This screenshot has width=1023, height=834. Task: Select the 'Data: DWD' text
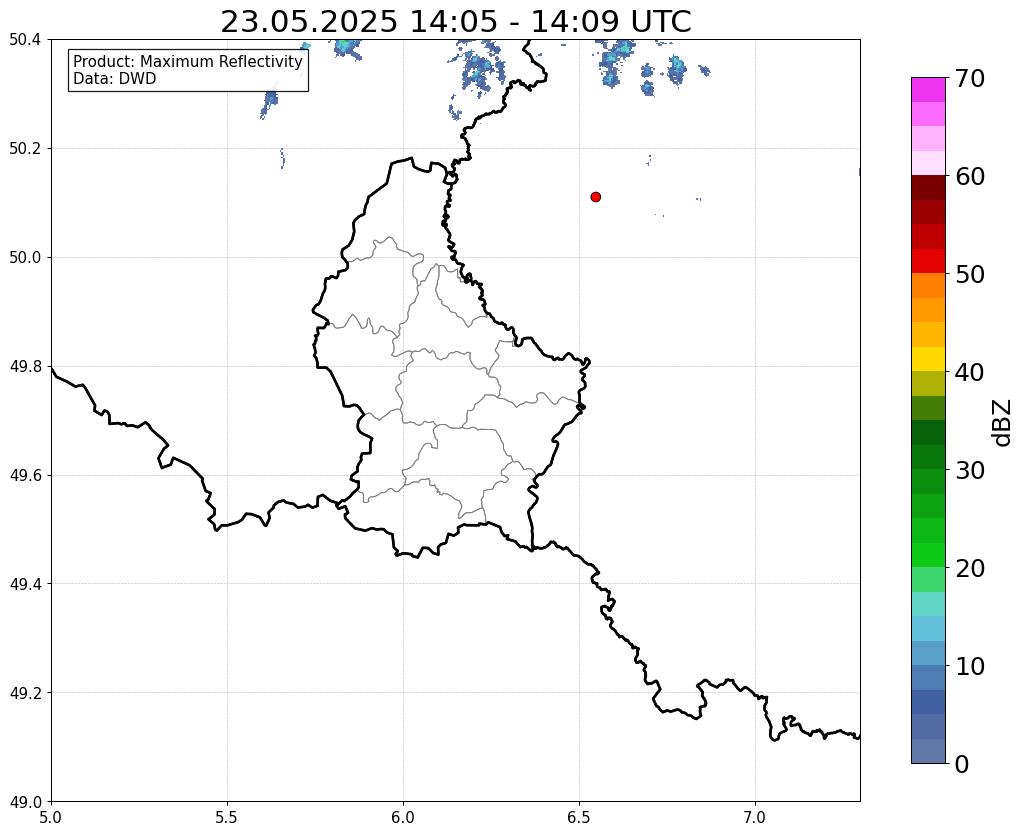(x=115, y=79)
